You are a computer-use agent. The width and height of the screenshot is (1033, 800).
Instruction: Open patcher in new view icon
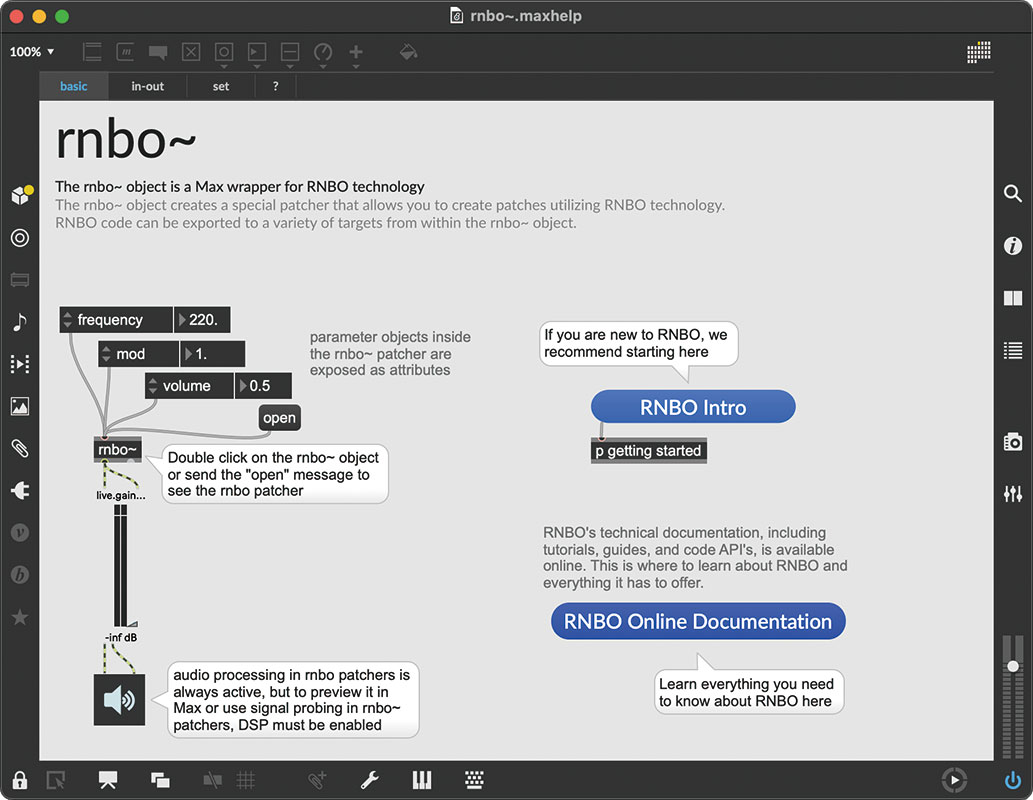click(56, 781)
